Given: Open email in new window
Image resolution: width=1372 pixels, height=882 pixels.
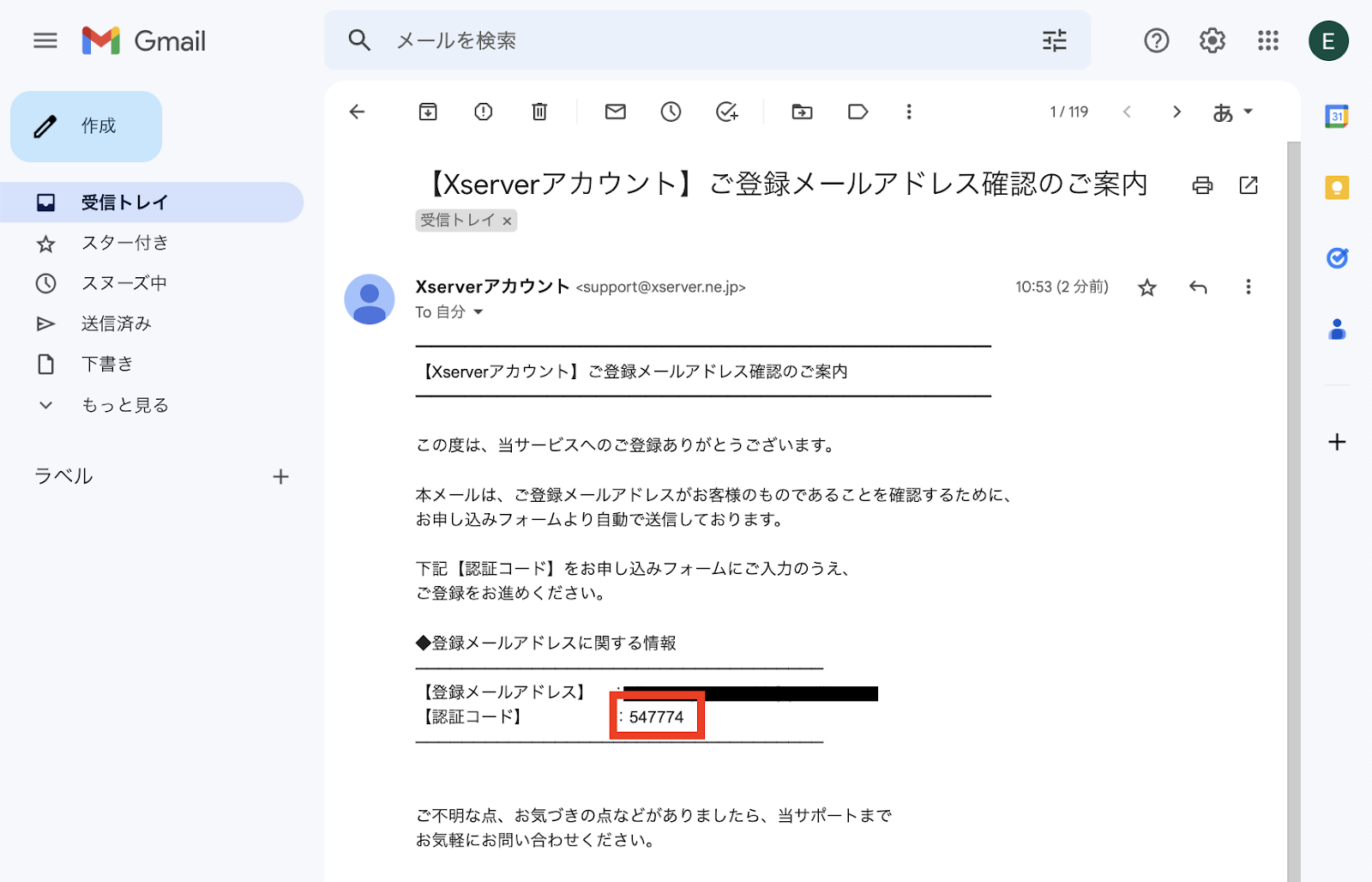Looking at the screenshot, I should click(1249, 184).
